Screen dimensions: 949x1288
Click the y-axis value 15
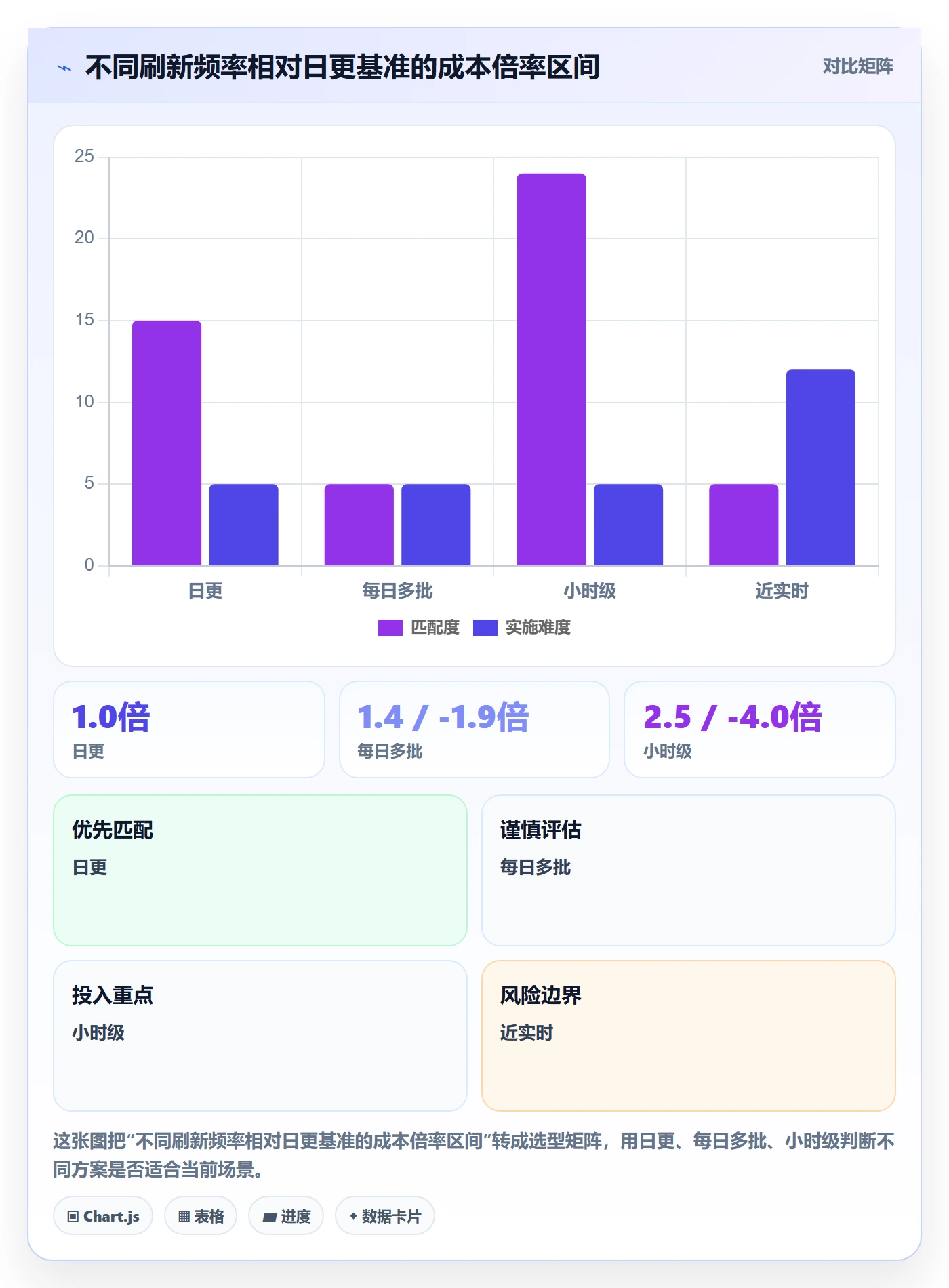point(84,320)
